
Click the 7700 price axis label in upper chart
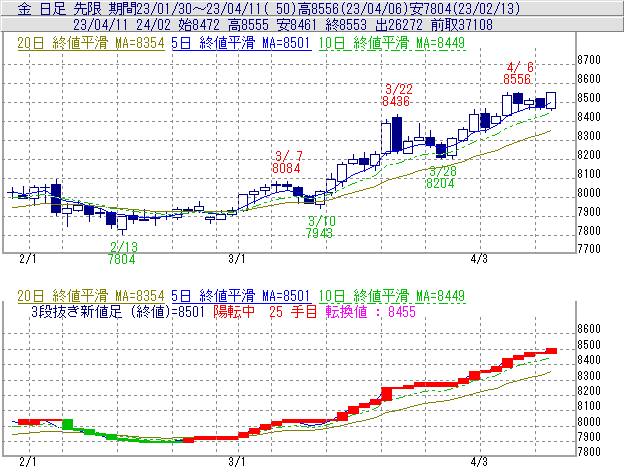point(589,249)
